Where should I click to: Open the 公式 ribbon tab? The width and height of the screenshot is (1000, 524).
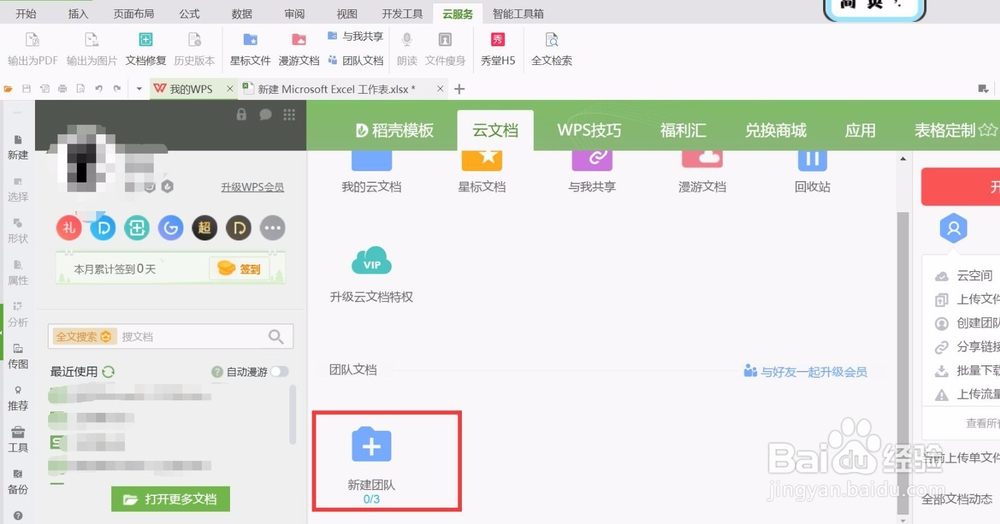(x=189, y=13)
